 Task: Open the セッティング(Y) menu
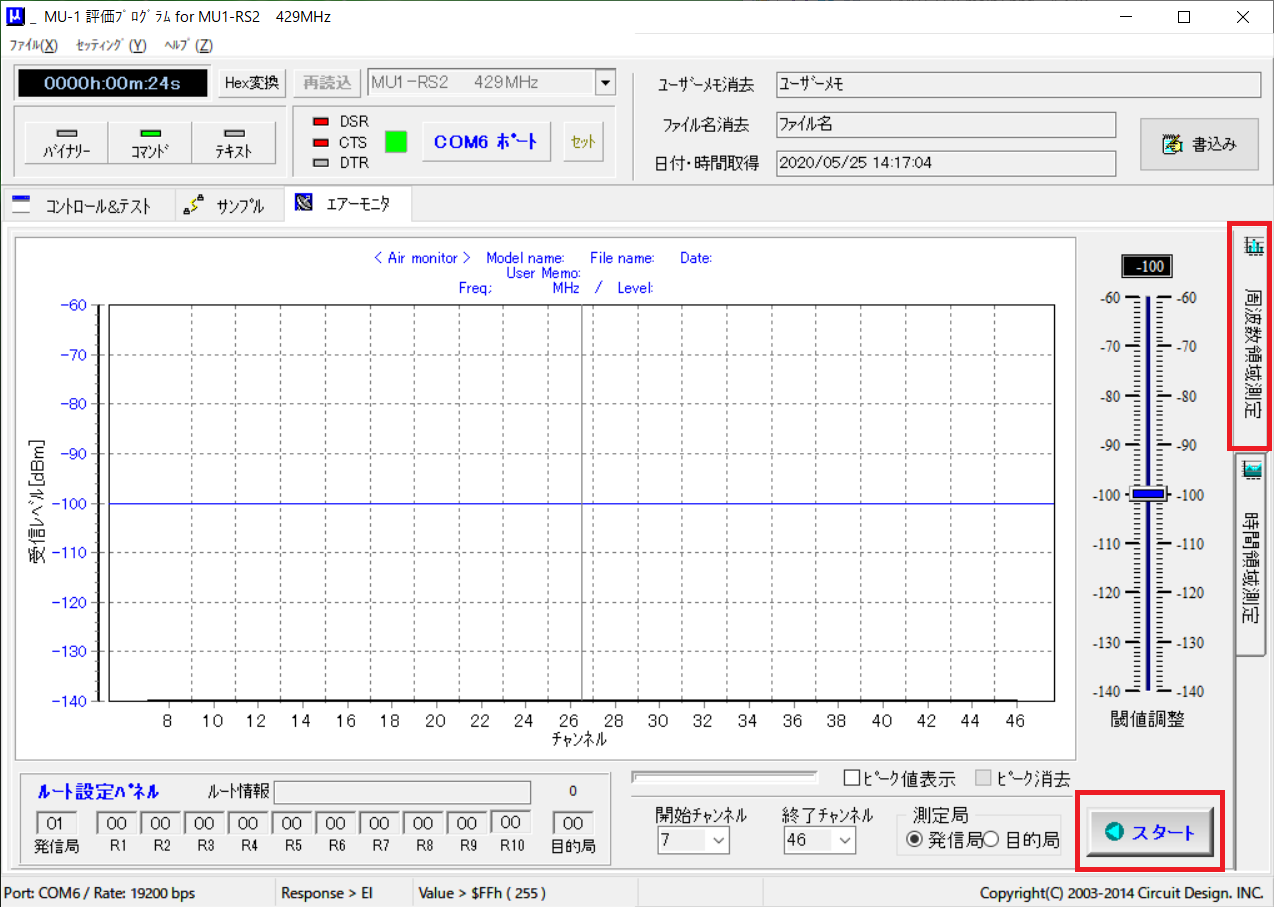[x=111, y=45]
